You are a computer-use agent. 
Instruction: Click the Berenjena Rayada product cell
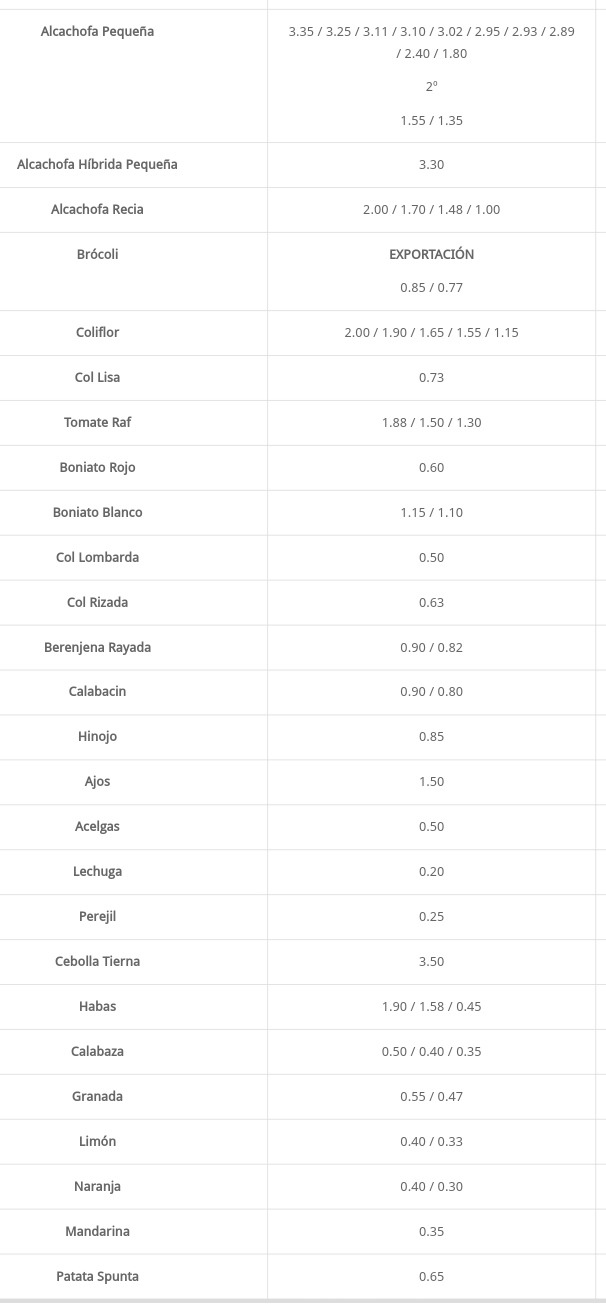pyautogui.click(x=97, y=647)
